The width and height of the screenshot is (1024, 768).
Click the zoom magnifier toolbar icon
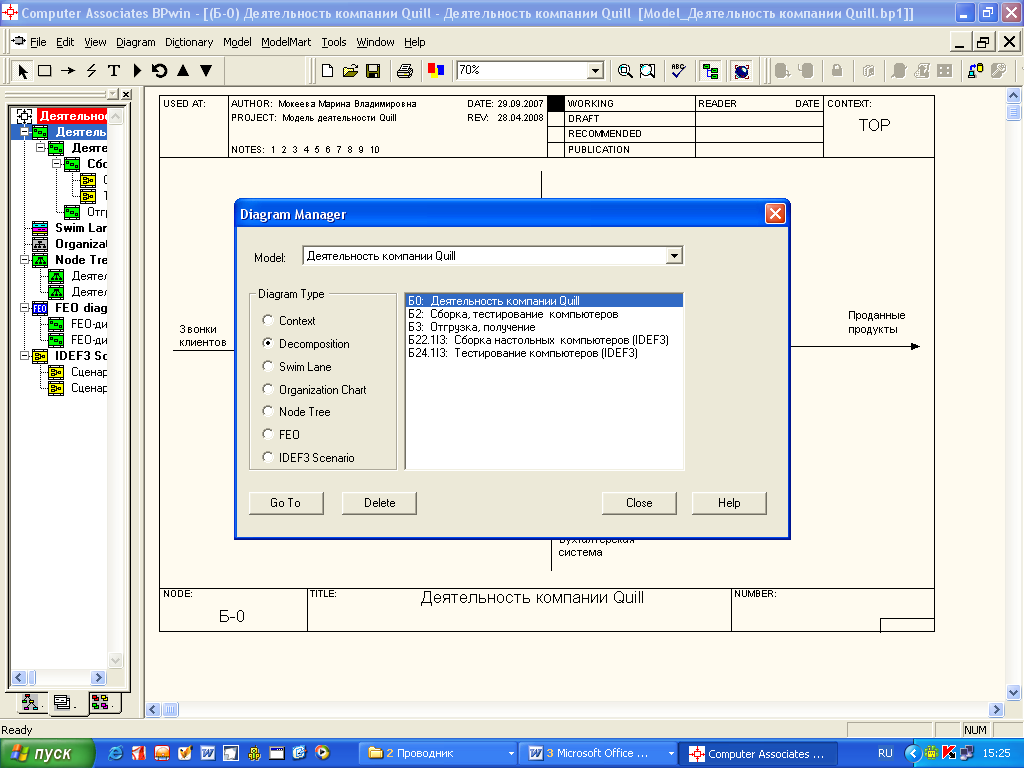[625, 71]
